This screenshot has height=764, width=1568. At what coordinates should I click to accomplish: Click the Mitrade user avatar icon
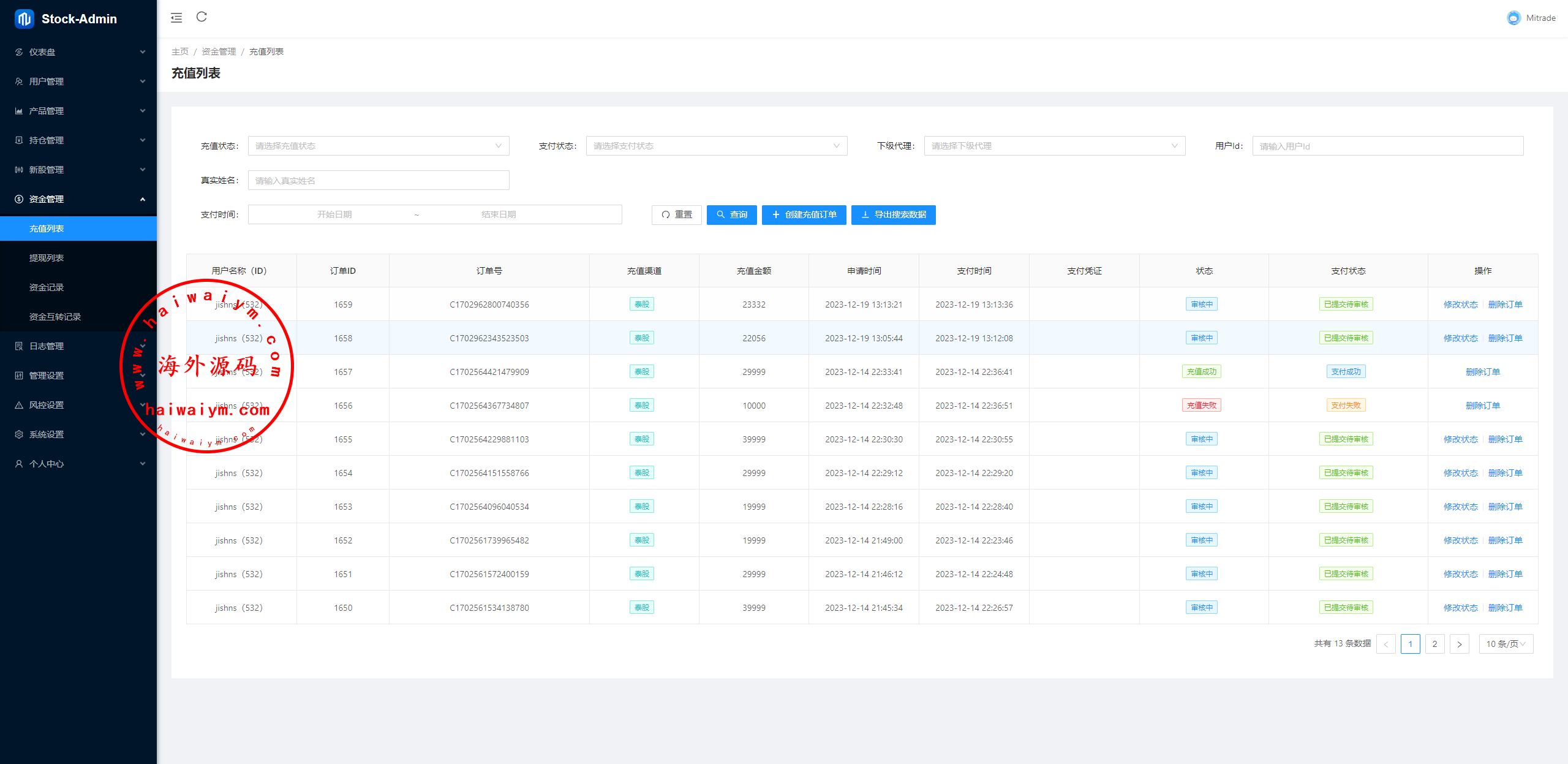(x=1513, y=18)
